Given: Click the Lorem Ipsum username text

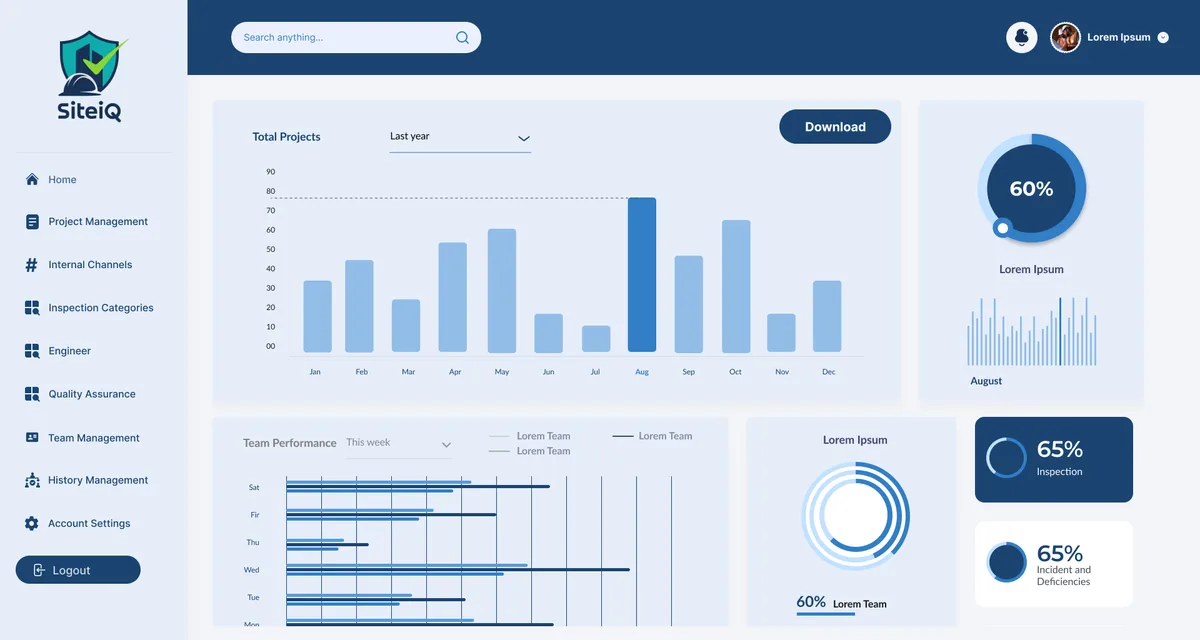Looking at the screenshot, I should (x=1119, y=38).
